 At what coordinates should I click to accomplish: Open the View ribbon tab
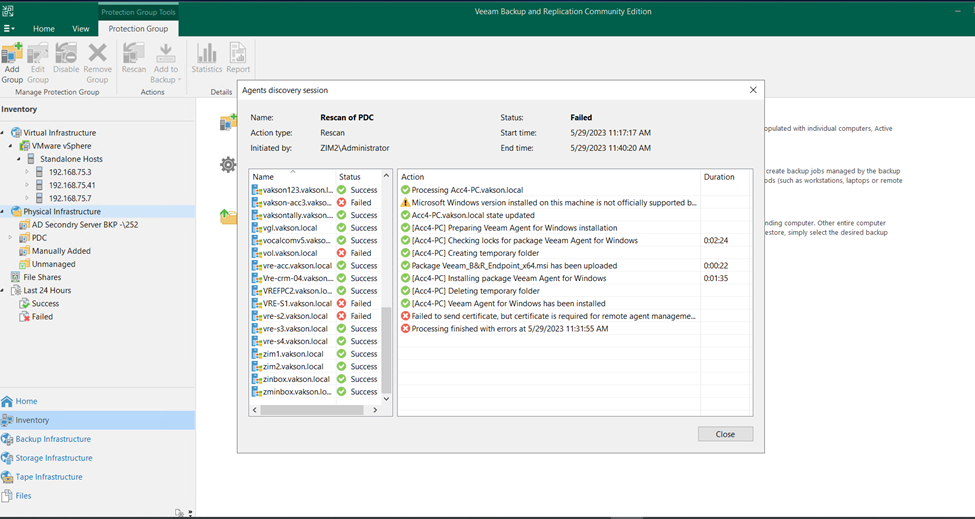tap(81, 29)
